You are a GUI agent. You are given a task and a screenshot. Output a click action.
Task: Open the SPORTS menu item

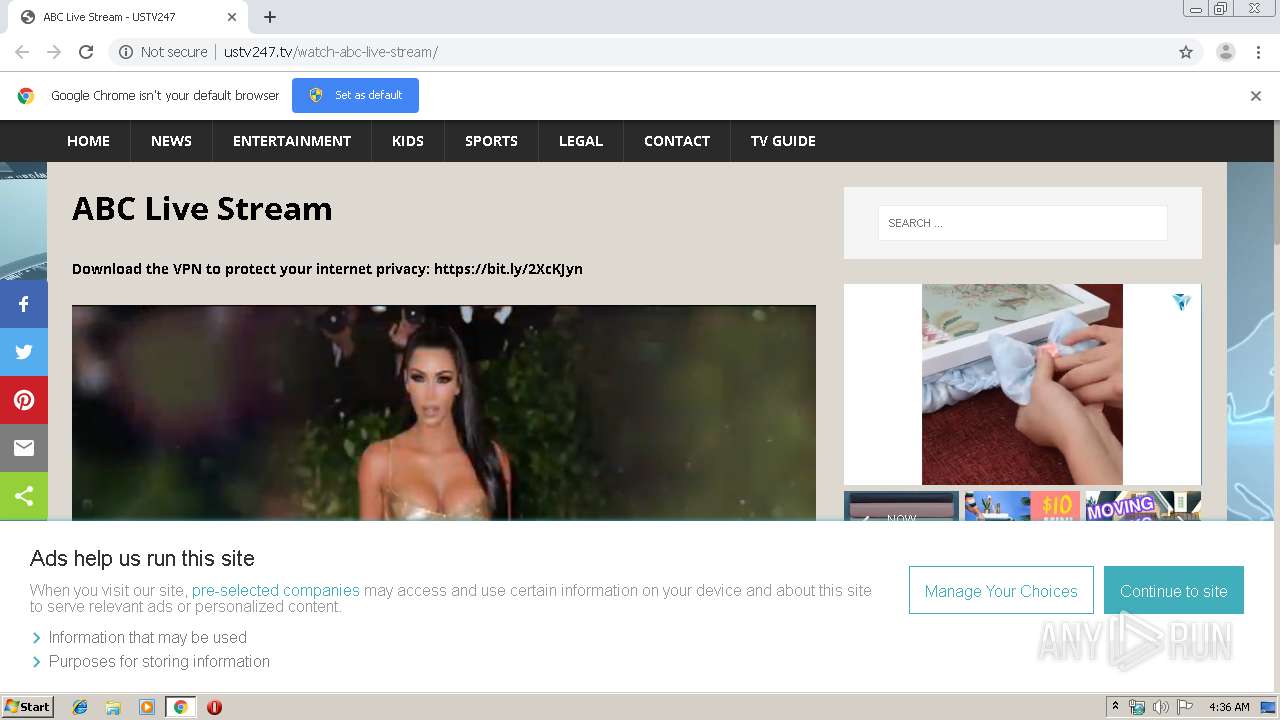[491, 141]
